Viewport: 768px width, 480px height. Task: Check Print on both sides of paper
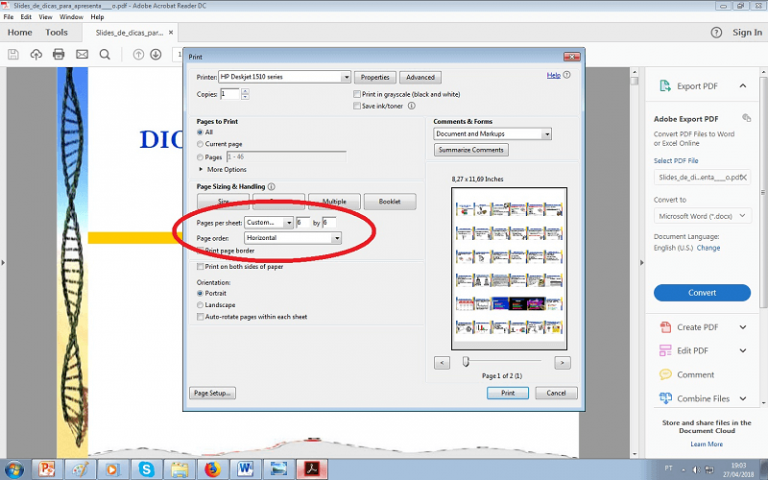[201, 267]
